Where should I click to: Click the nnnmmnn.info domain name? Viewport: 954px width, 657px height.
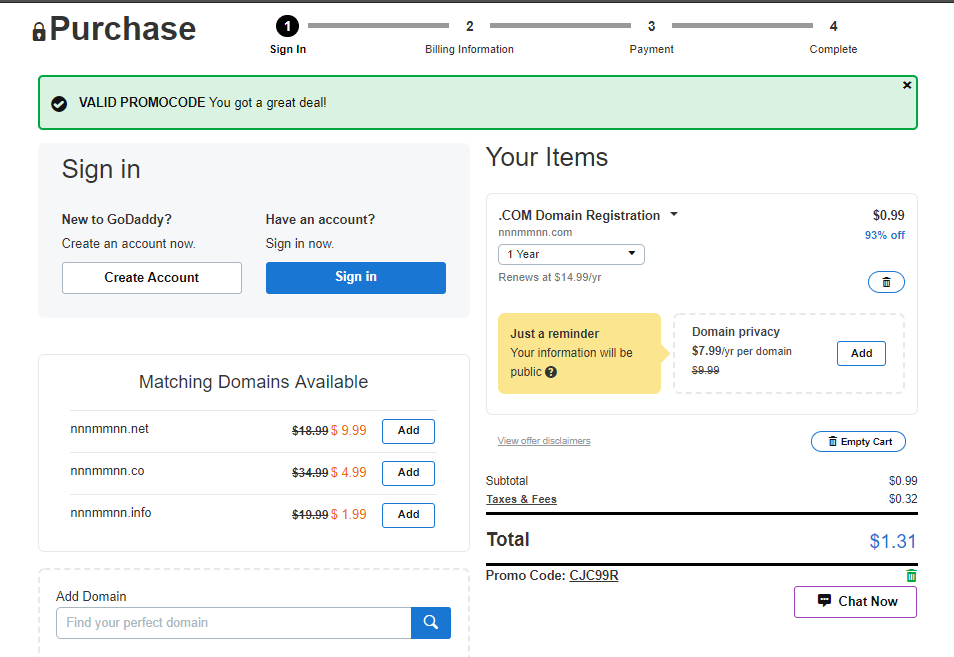(111, 513)
